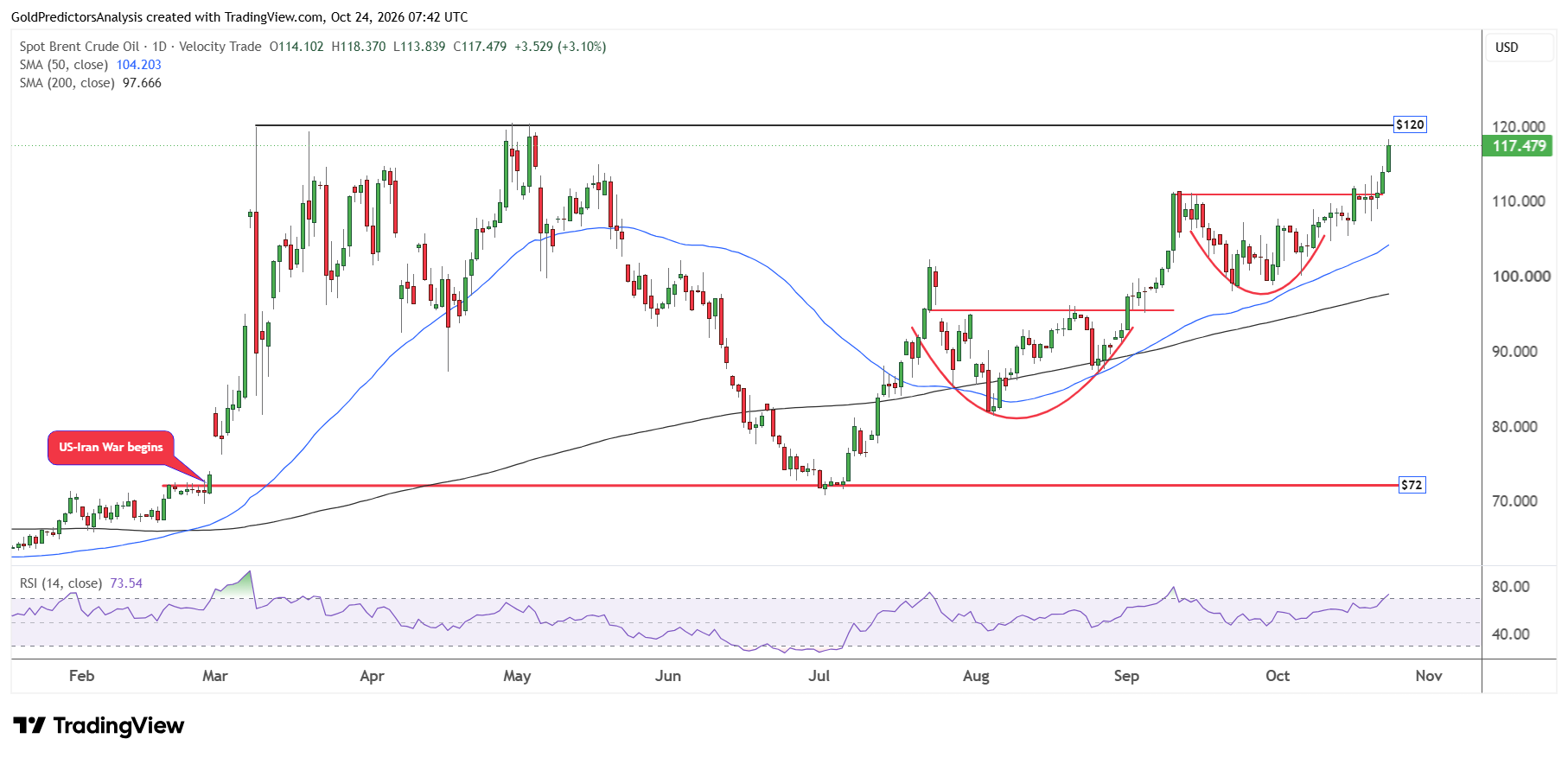Click the US-Iran War begins callout
The image size is (1568, 758).
point(111,448)
